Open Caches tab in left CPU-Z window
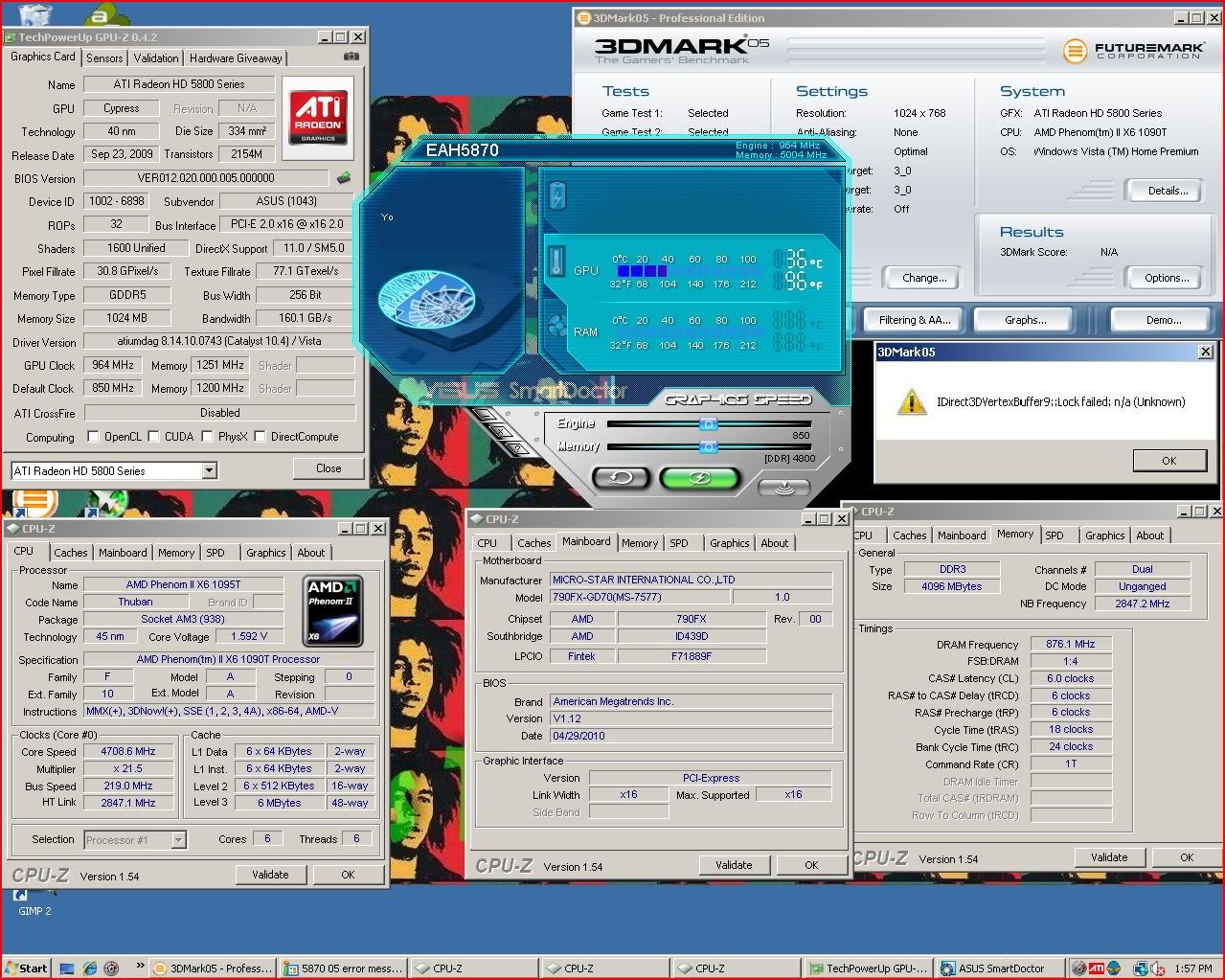Image resolution: width=1225 pixels, height=980 pixels. [71, 553]
